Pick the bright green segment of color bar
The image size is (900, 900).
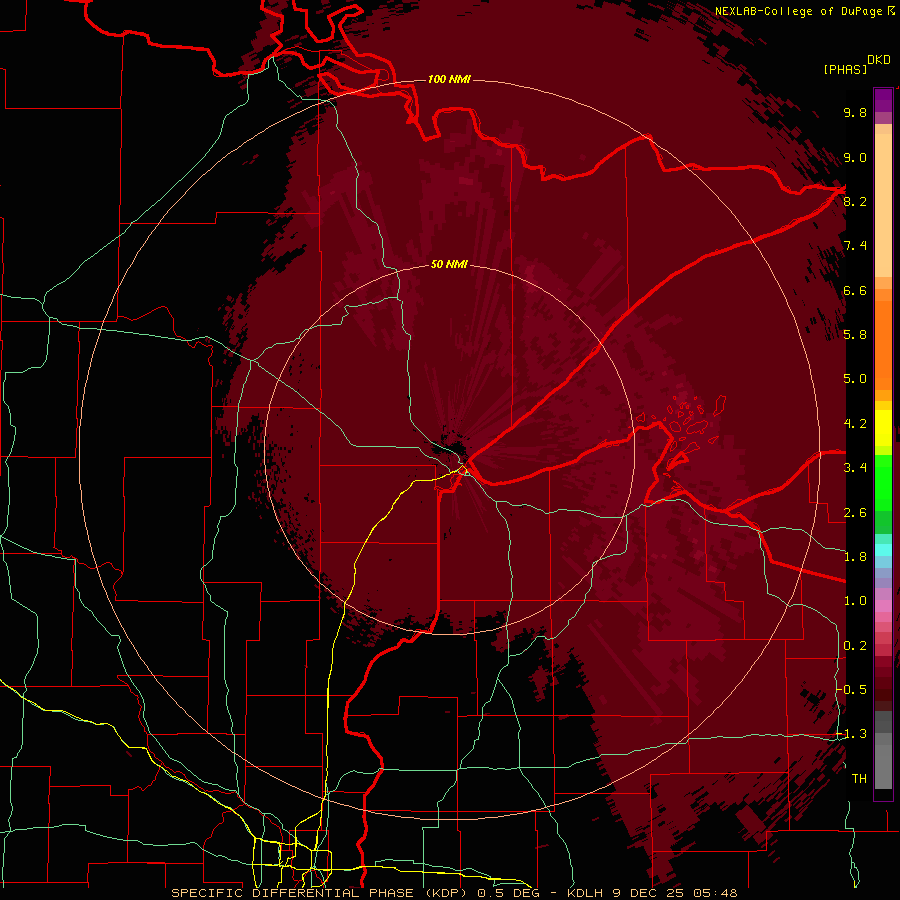pos(883,483)
